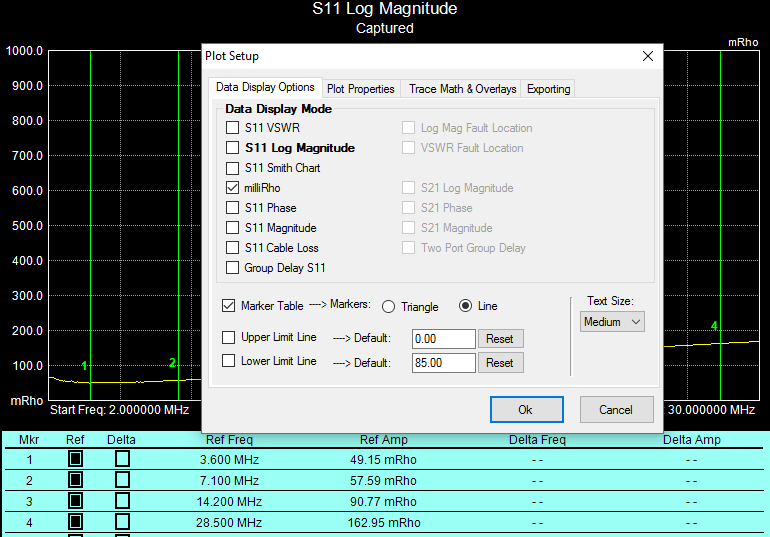Cancel the Plot Setup dialog
The height and width of the screenshot is (537, 770).
(x=616, y=409)
